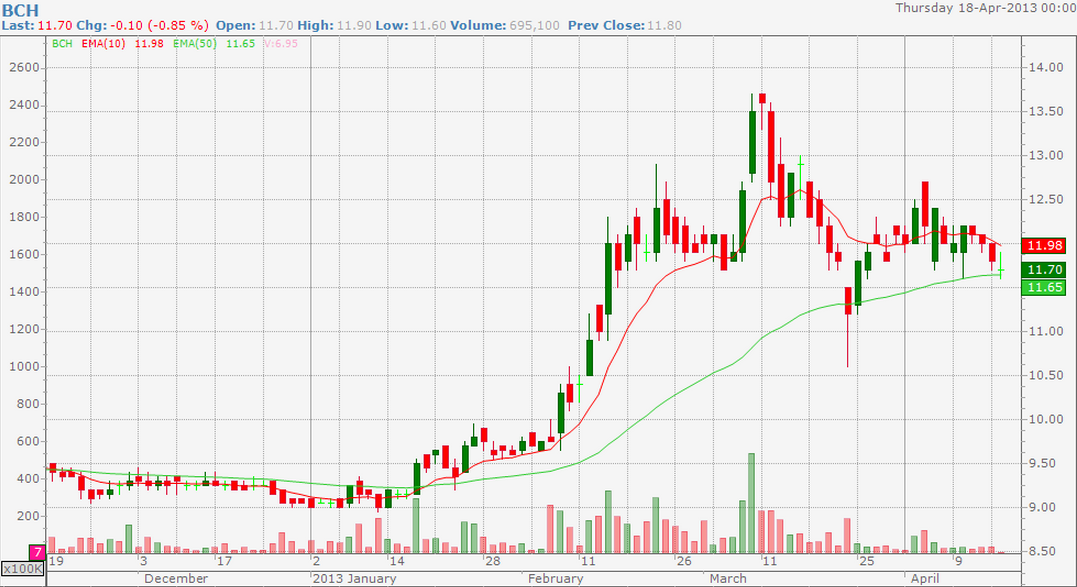Click the Low: 11.60 value
Screen dimensions: 1077x587
point(431,25)
